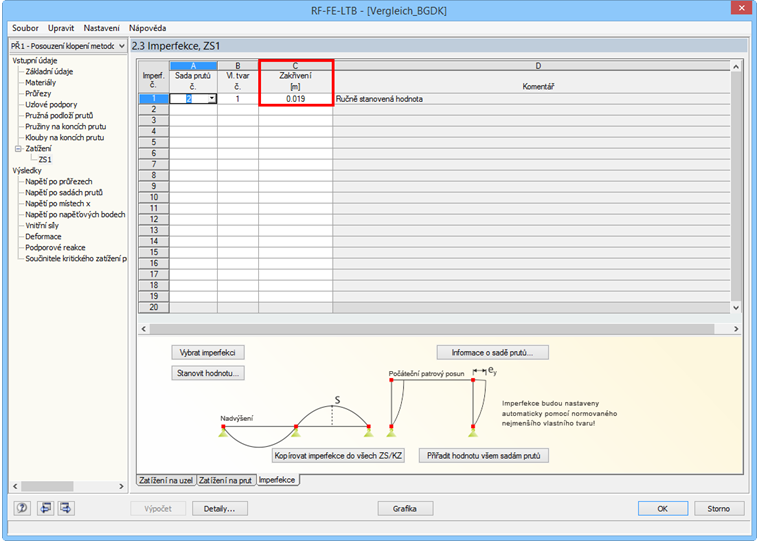Click Vl. tvar cell value 1
760x541 pixels.
238,98
